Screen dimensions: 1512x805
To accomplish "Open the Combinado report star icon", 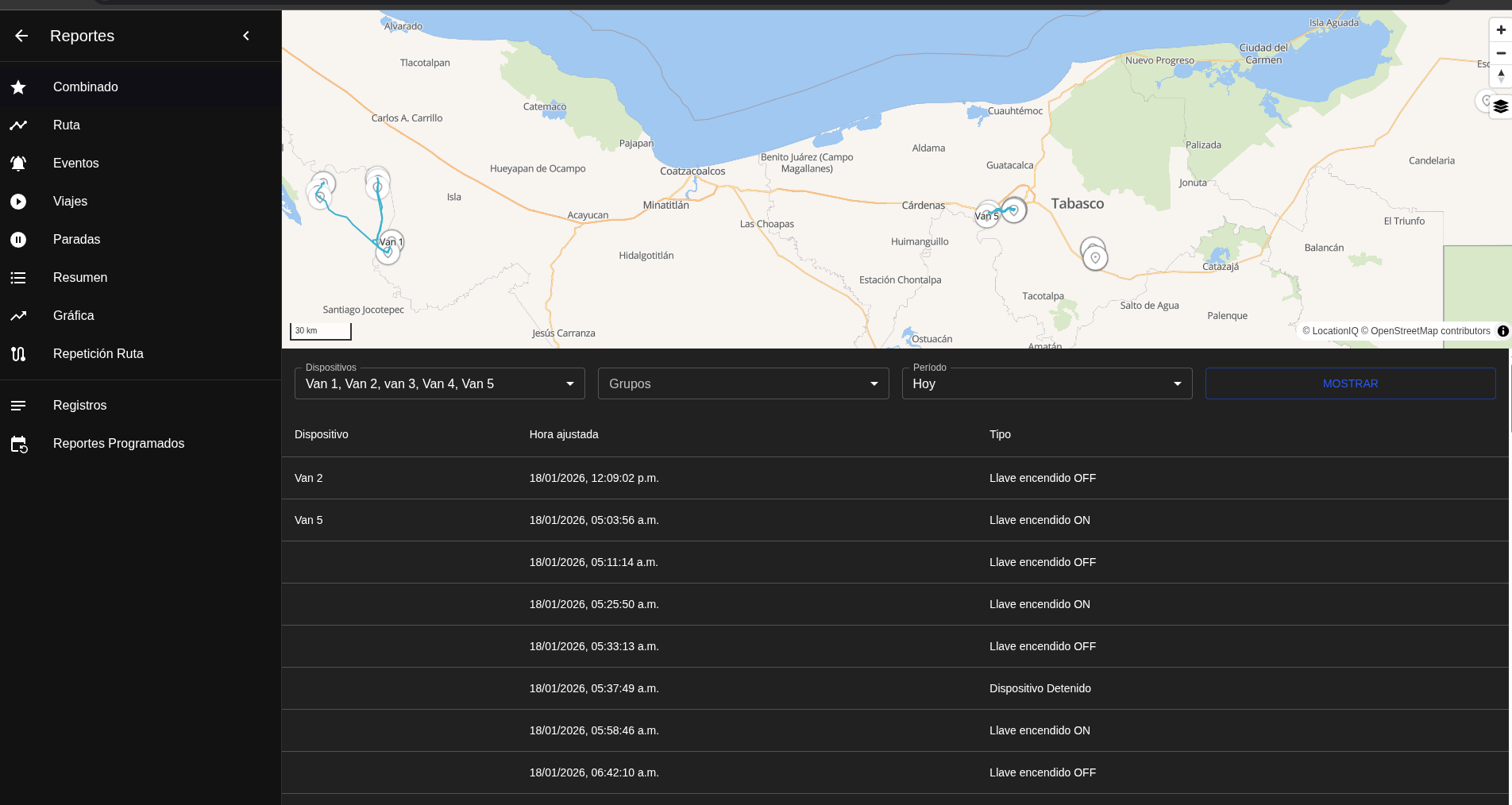I will coord(18,87).
